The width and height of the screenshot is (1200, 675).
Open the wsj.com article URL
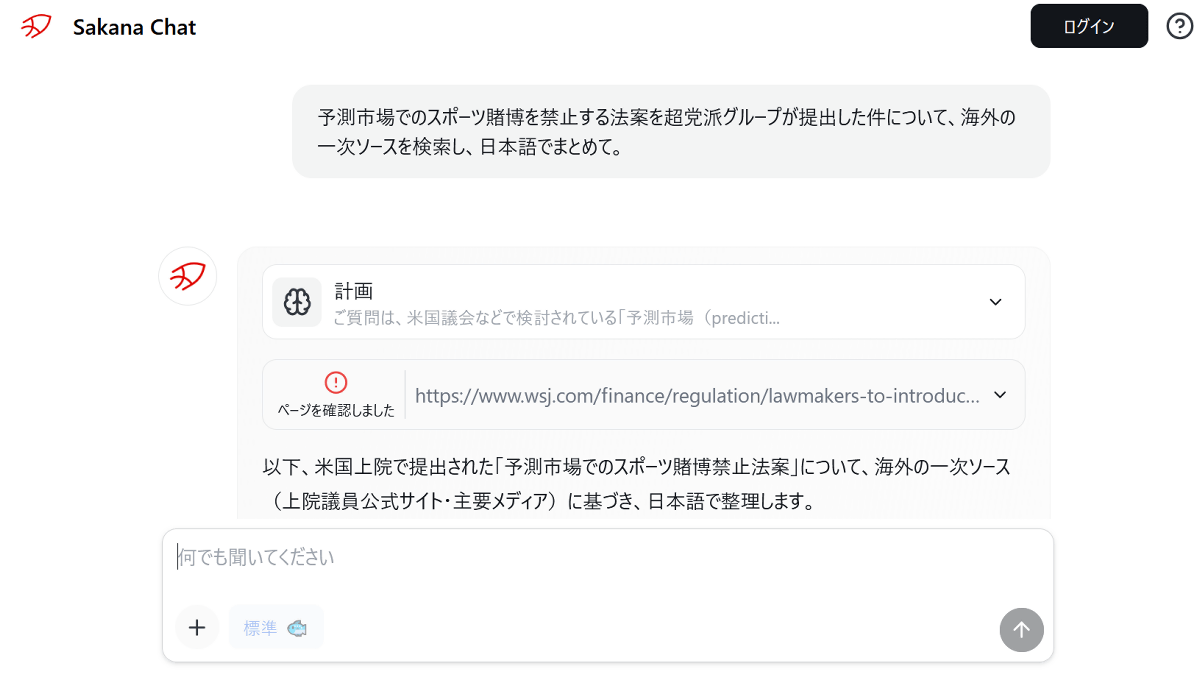click(697, 396)
